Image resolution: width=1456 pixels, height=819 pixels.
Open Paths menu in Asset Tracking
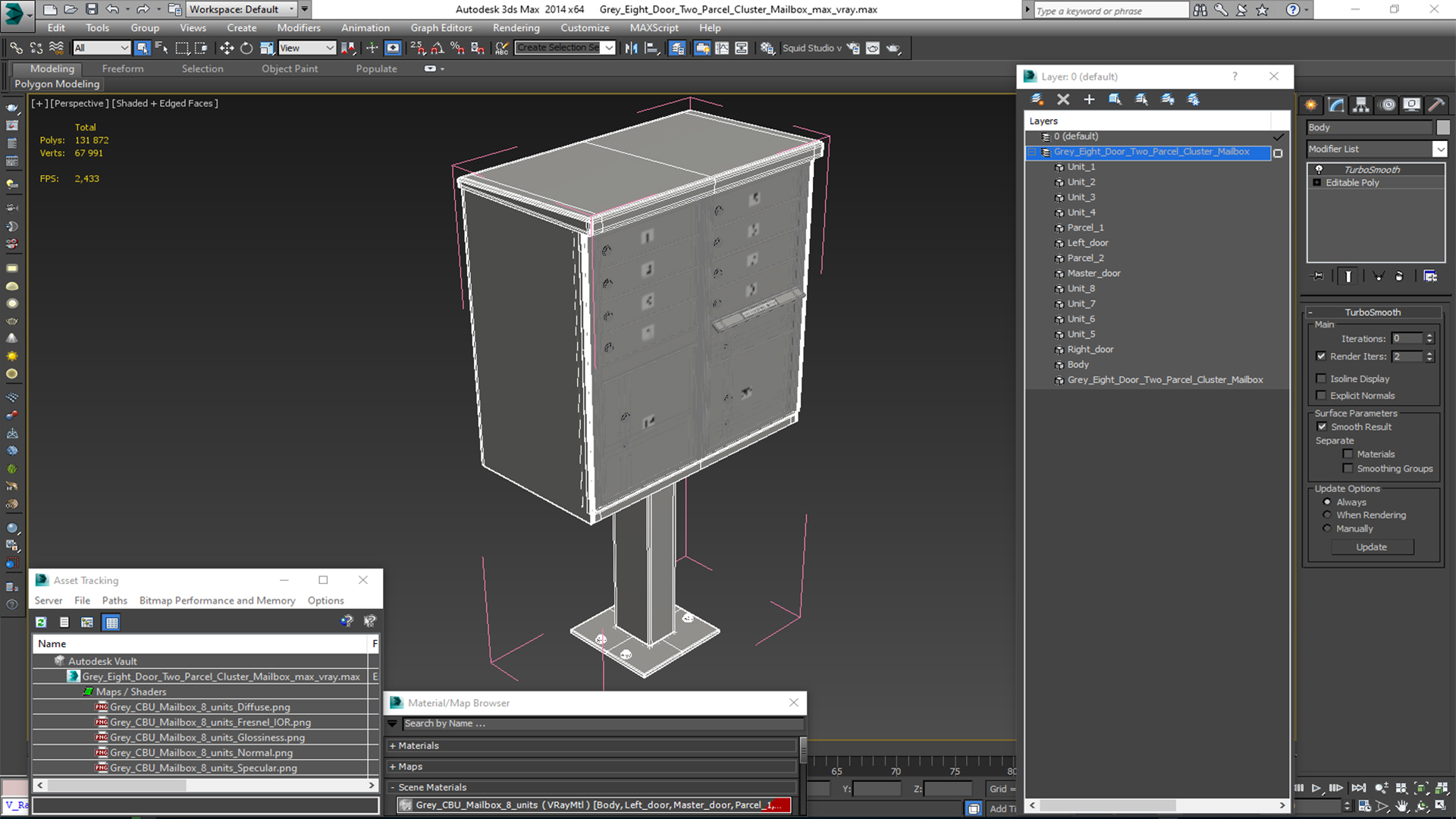click(x=115, y=600)
